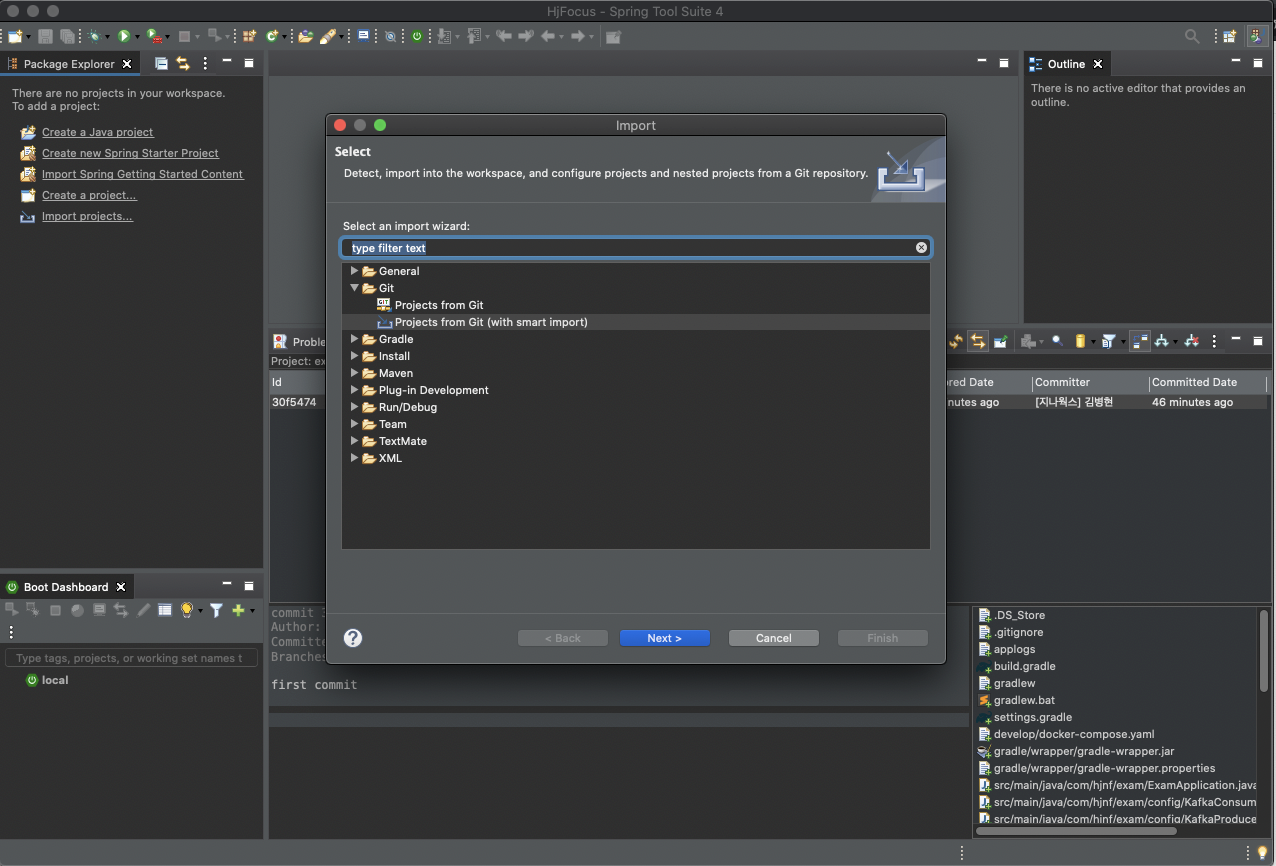Click the history panel's refresh arrows icon

[x=955, y=341]
